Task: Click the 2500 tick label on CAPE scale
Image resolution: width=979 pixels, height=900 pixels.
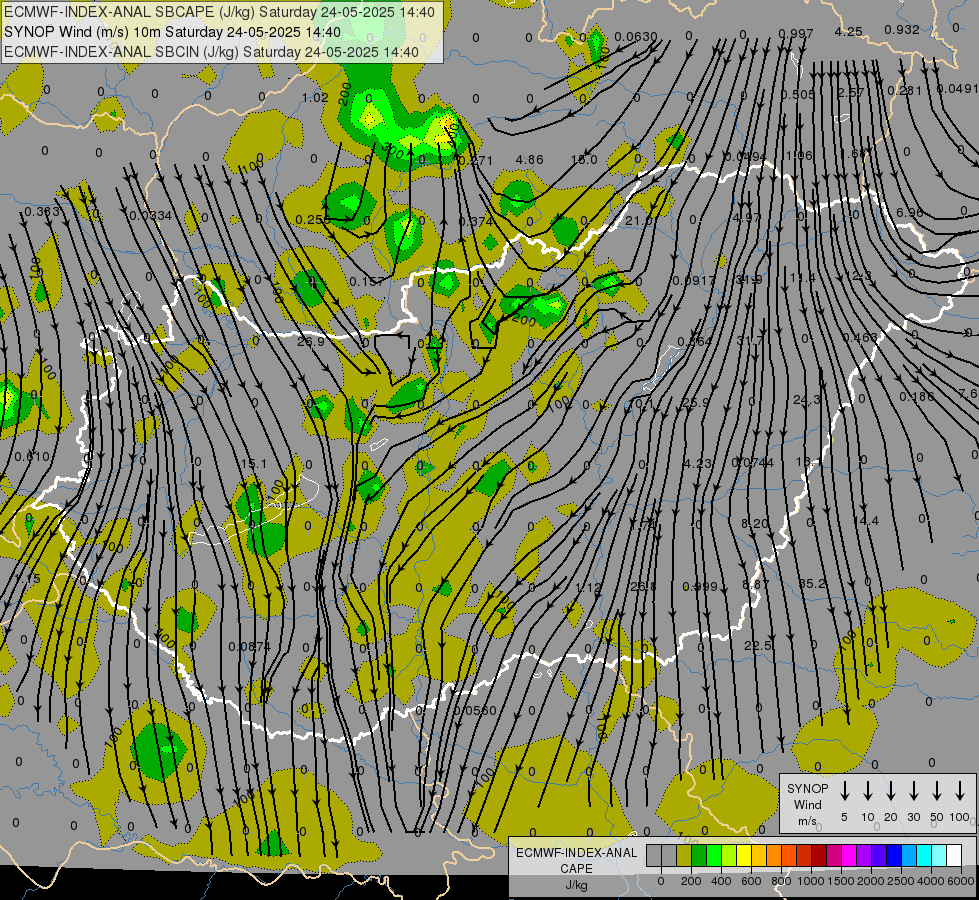Action: (901, 881)
